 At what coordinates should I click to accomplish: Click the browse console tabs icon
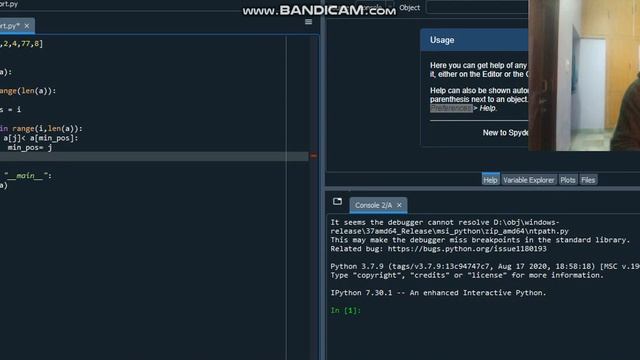click(337, 201)
